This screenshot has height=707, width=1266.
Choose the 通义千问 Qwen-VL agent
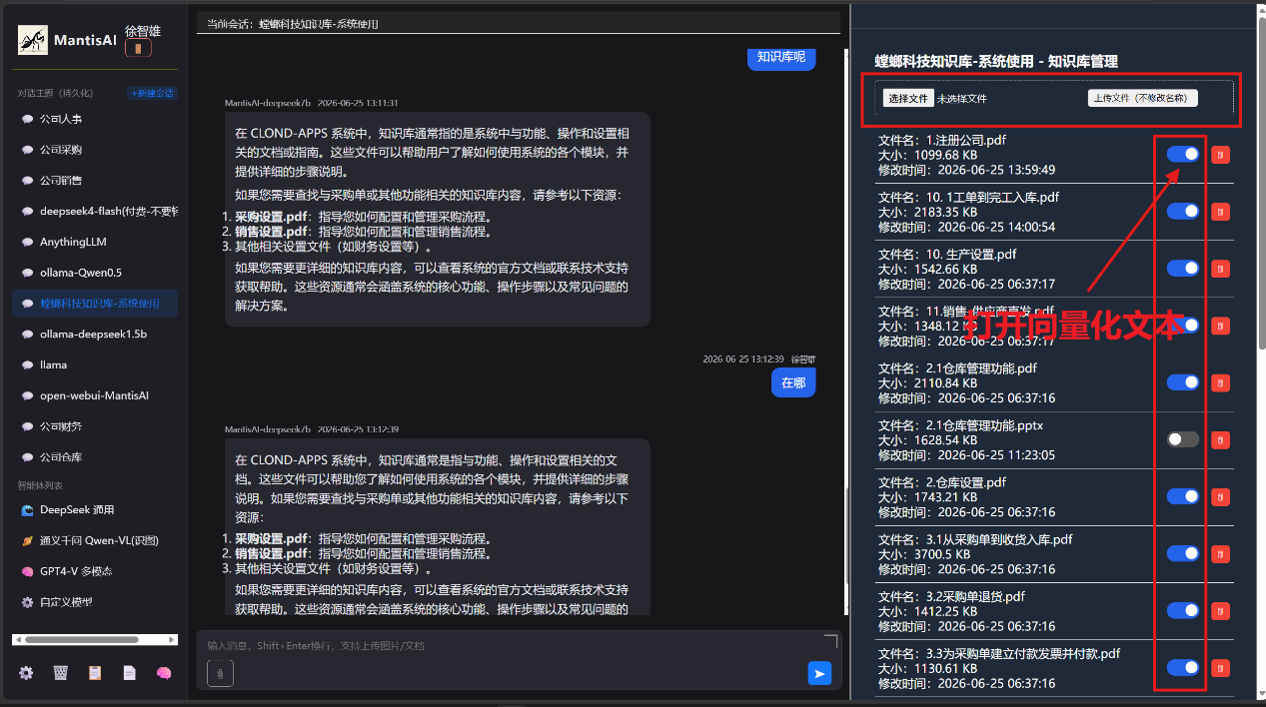pos(95,541)
